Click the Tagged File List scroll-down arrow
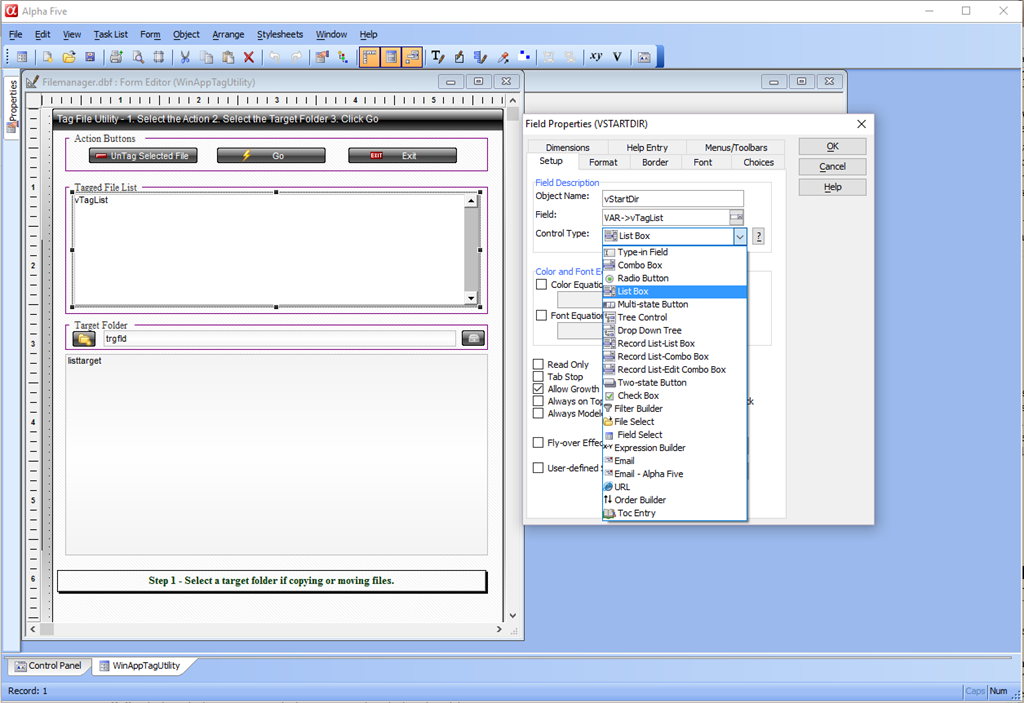Viewport: 1024px width, 703px height. pos(471,298)
